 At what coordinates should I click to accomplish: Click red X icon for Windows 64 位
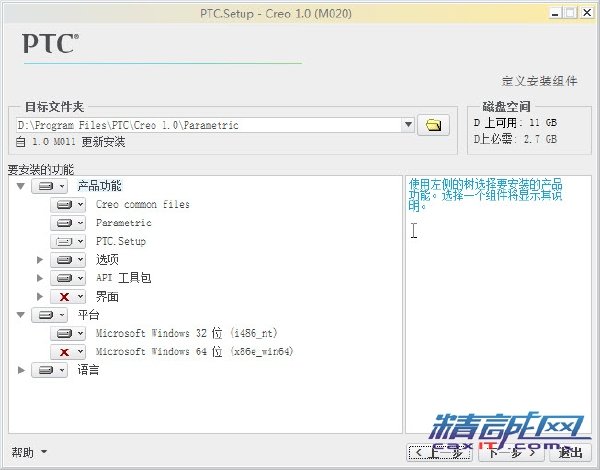(64, 352)
